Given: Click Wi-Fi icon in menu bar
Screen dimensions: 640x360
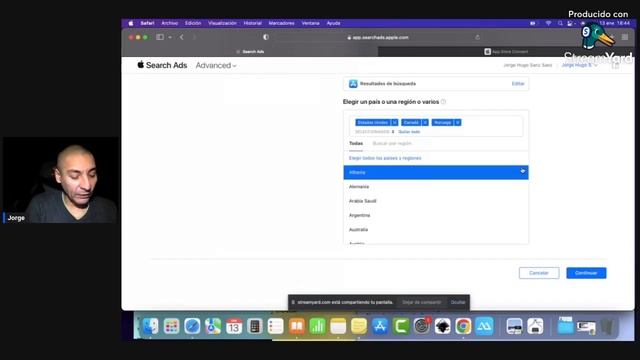Looking at the screenshot, I should pyautogui.click(x=549, y=23).
